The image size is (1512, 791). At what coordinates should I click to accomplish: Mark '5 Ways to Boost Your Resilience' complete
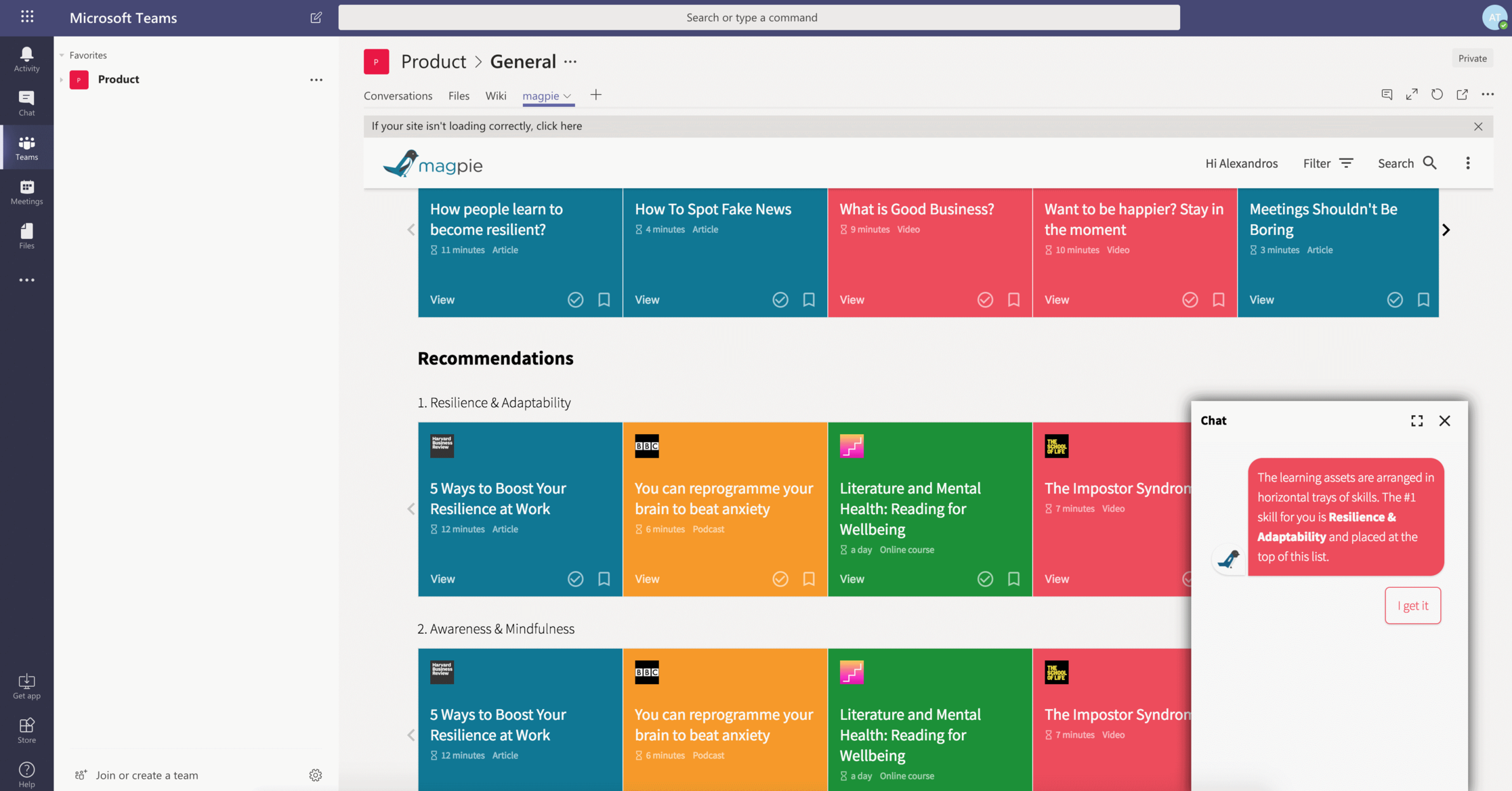point(575,579)
